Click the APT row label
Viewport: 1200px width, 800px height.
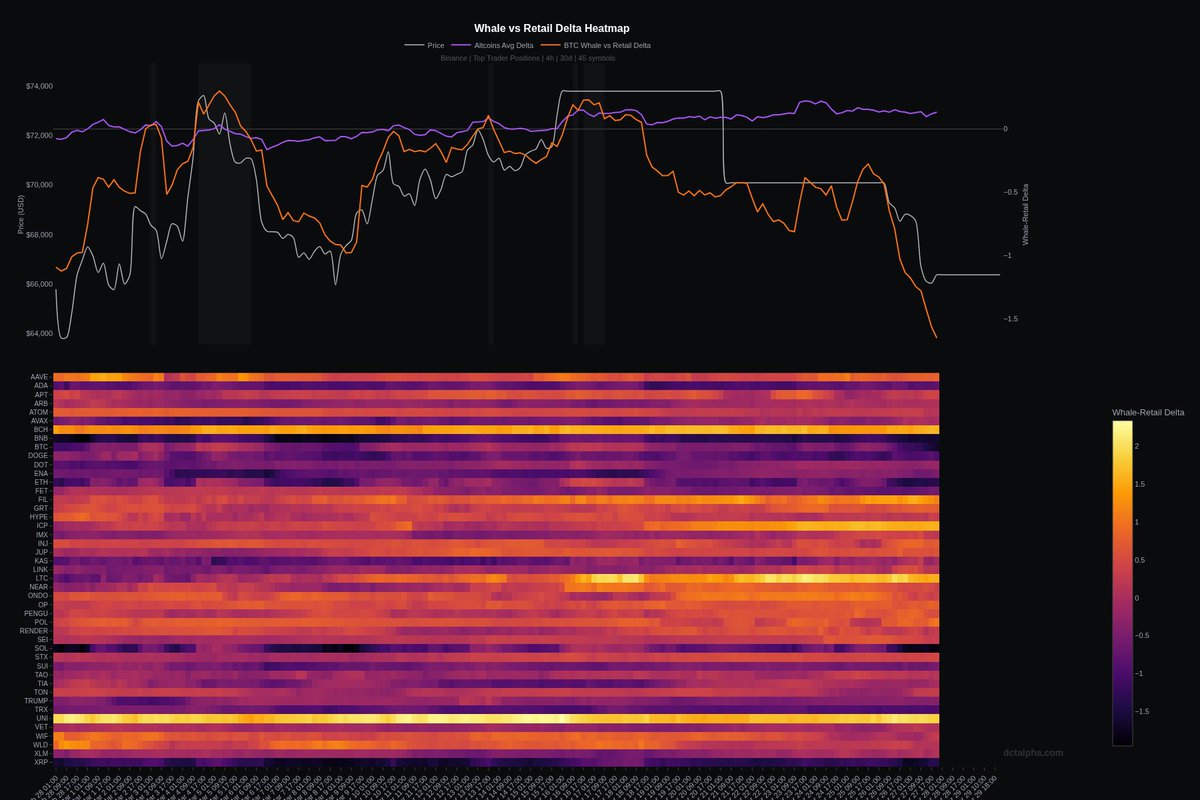41,394
